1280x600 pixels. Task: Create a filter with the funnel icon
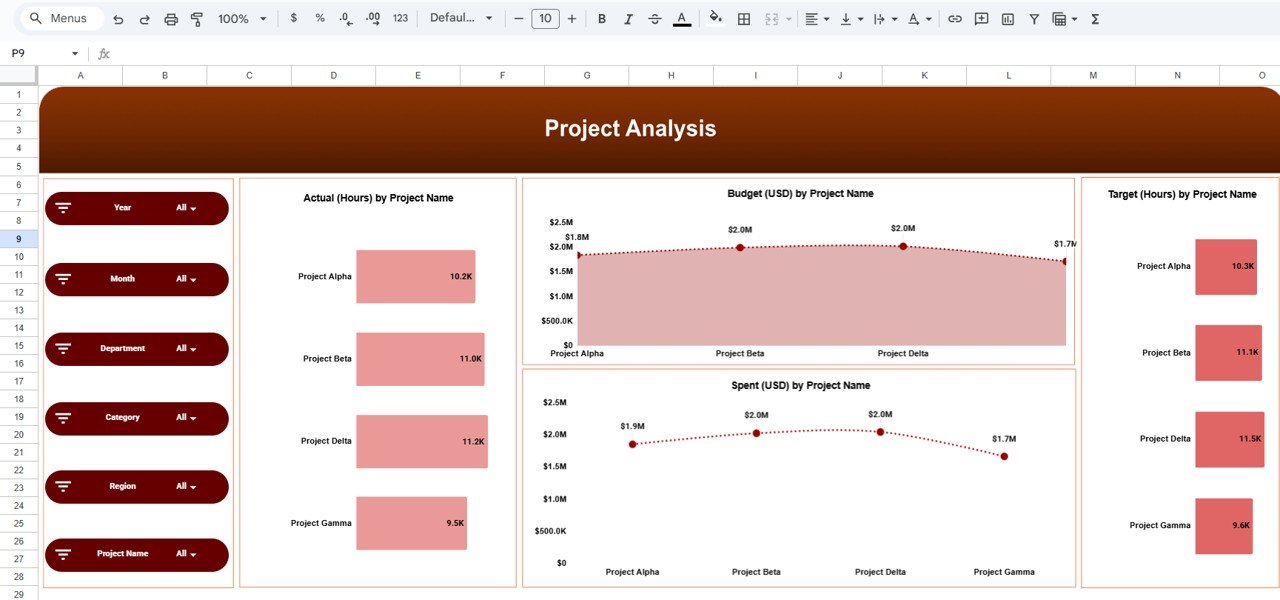pyautogui.click(x=1034, y=18)
